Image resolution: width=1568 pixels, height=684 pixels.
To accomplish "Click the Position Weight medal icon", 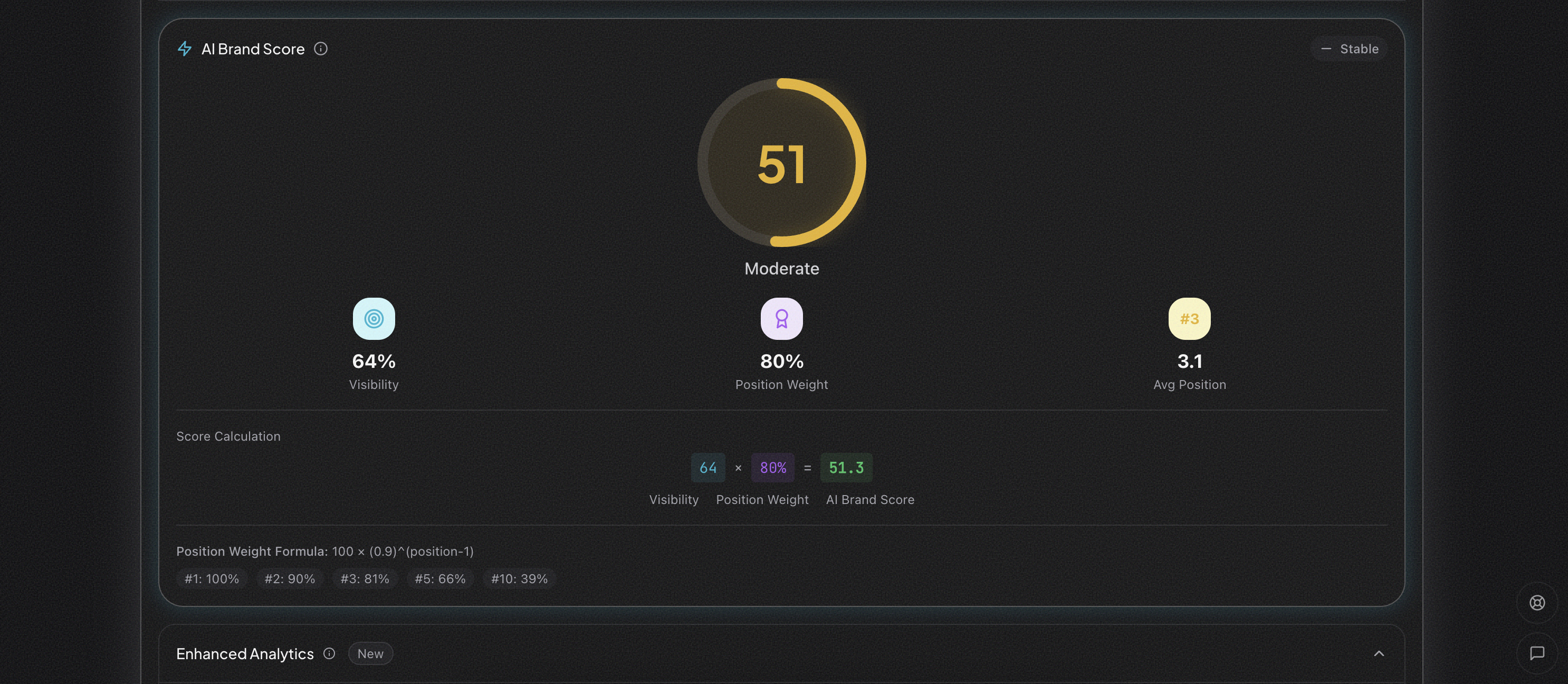I will pyautogui.click(x=781, y=318).
